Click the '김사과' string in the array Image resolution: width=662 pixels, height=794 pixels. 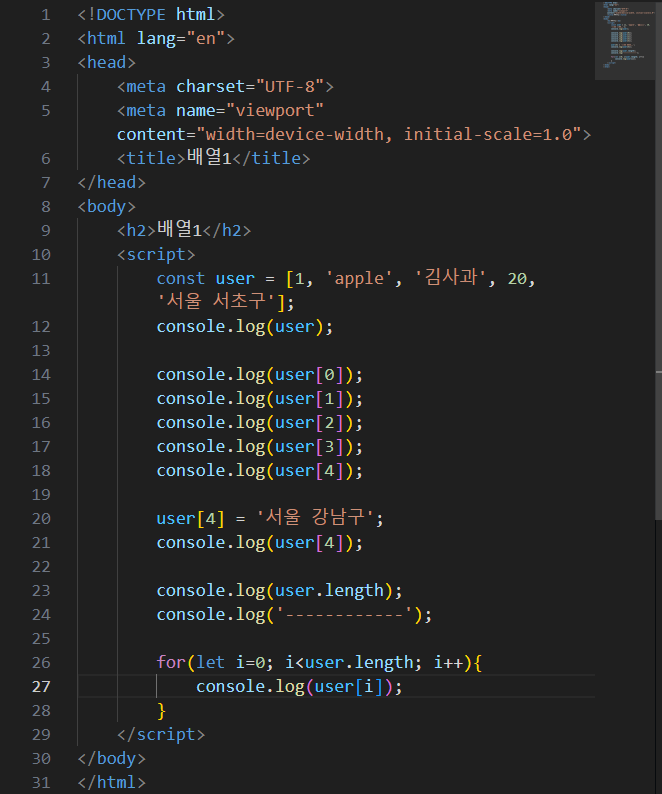tap(451, 277)
